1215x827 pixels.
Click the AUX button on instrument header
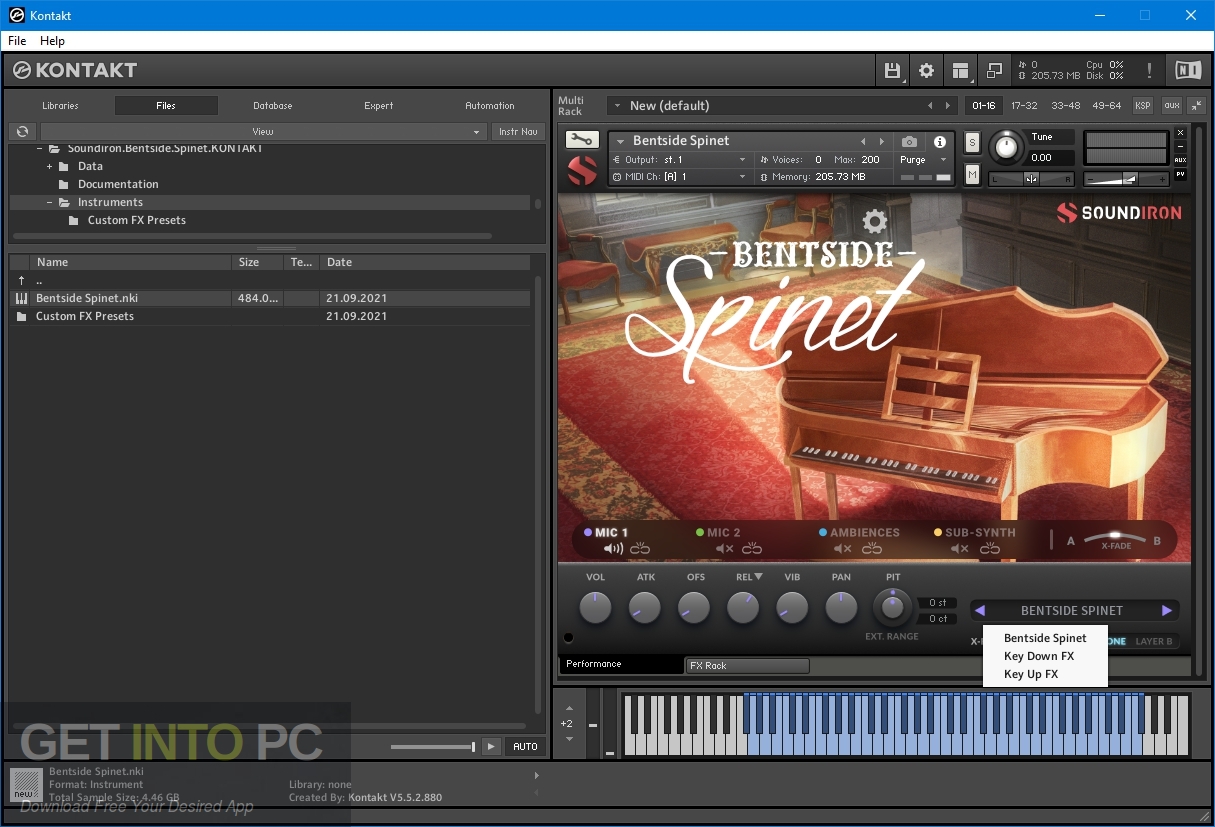pos(1180,160)
